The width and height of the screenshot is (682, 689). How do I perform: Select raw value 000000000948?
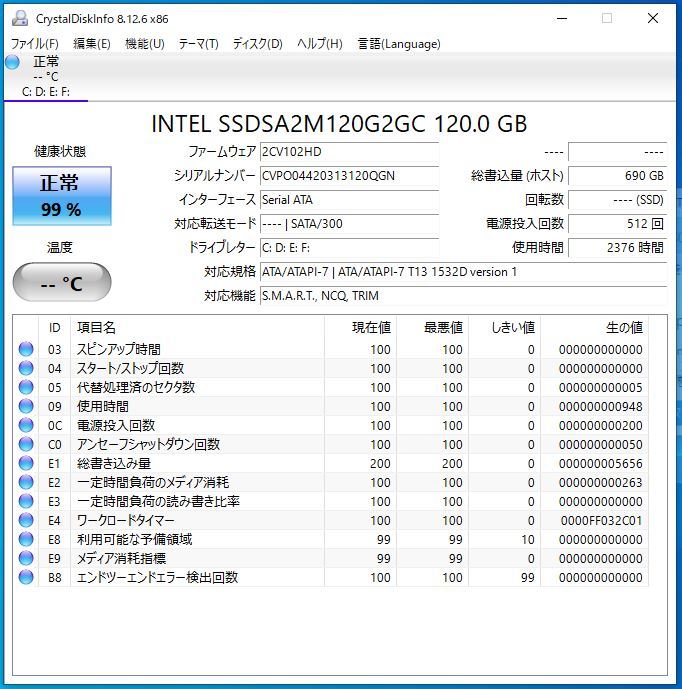click(x=601, y=406)
